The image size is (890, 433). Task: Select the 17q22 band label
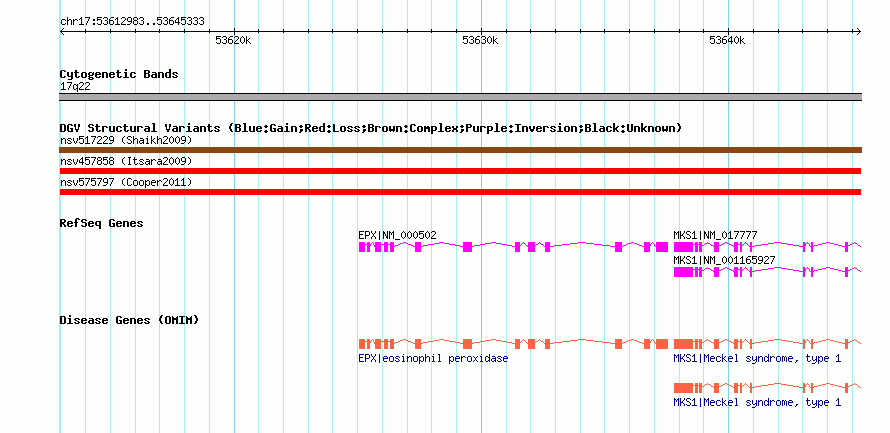[75, 87]
